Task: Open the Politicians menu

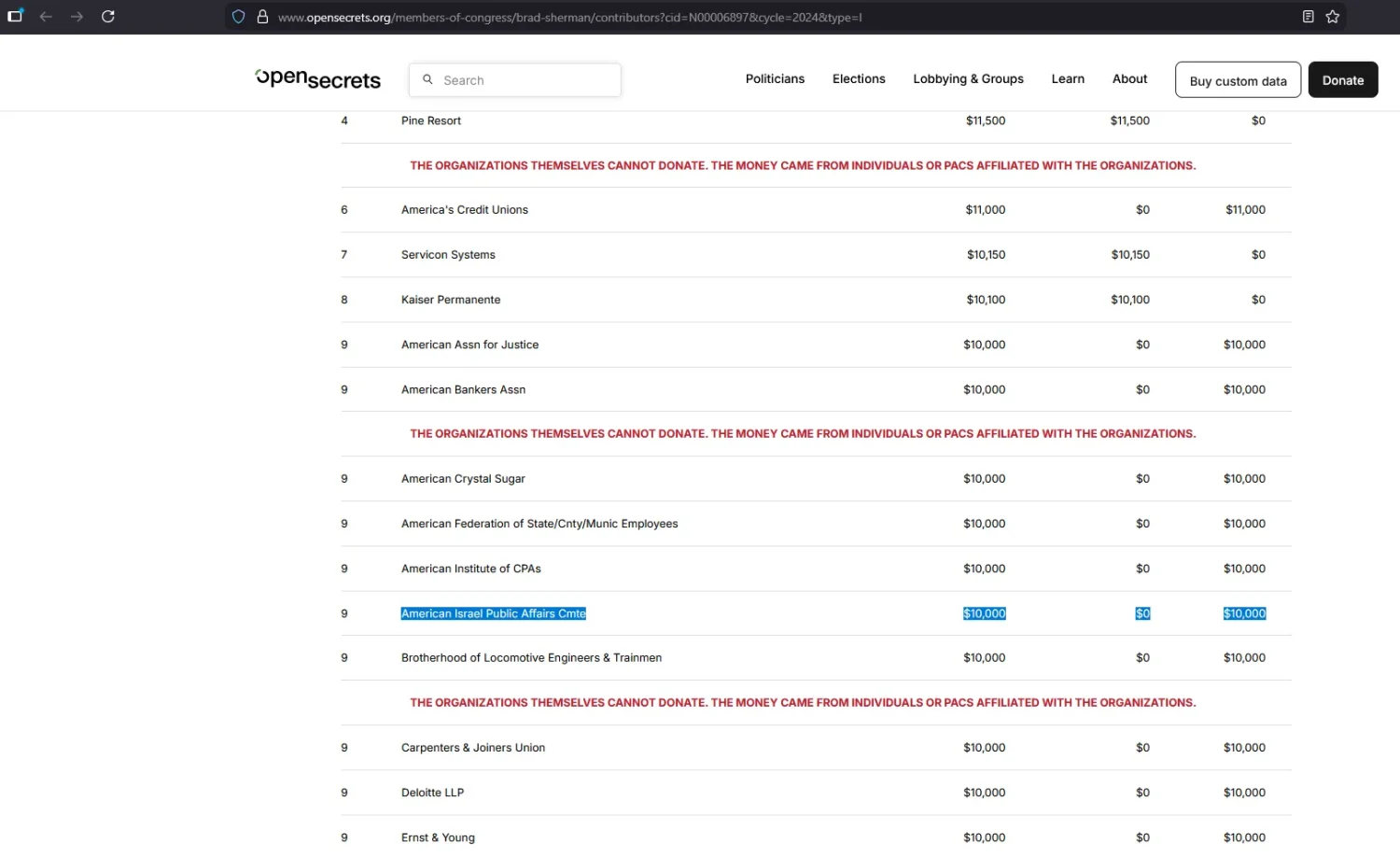Action: pos(775,79)
